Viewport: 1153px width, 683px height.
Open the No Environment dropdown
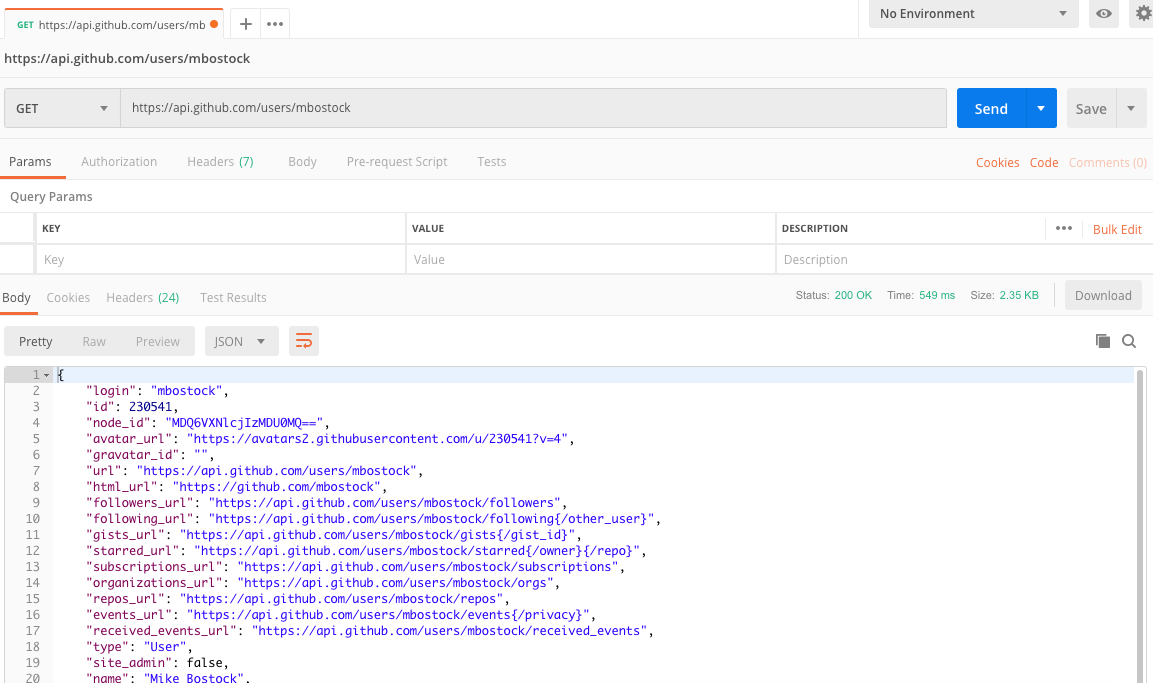coord(973,13)
